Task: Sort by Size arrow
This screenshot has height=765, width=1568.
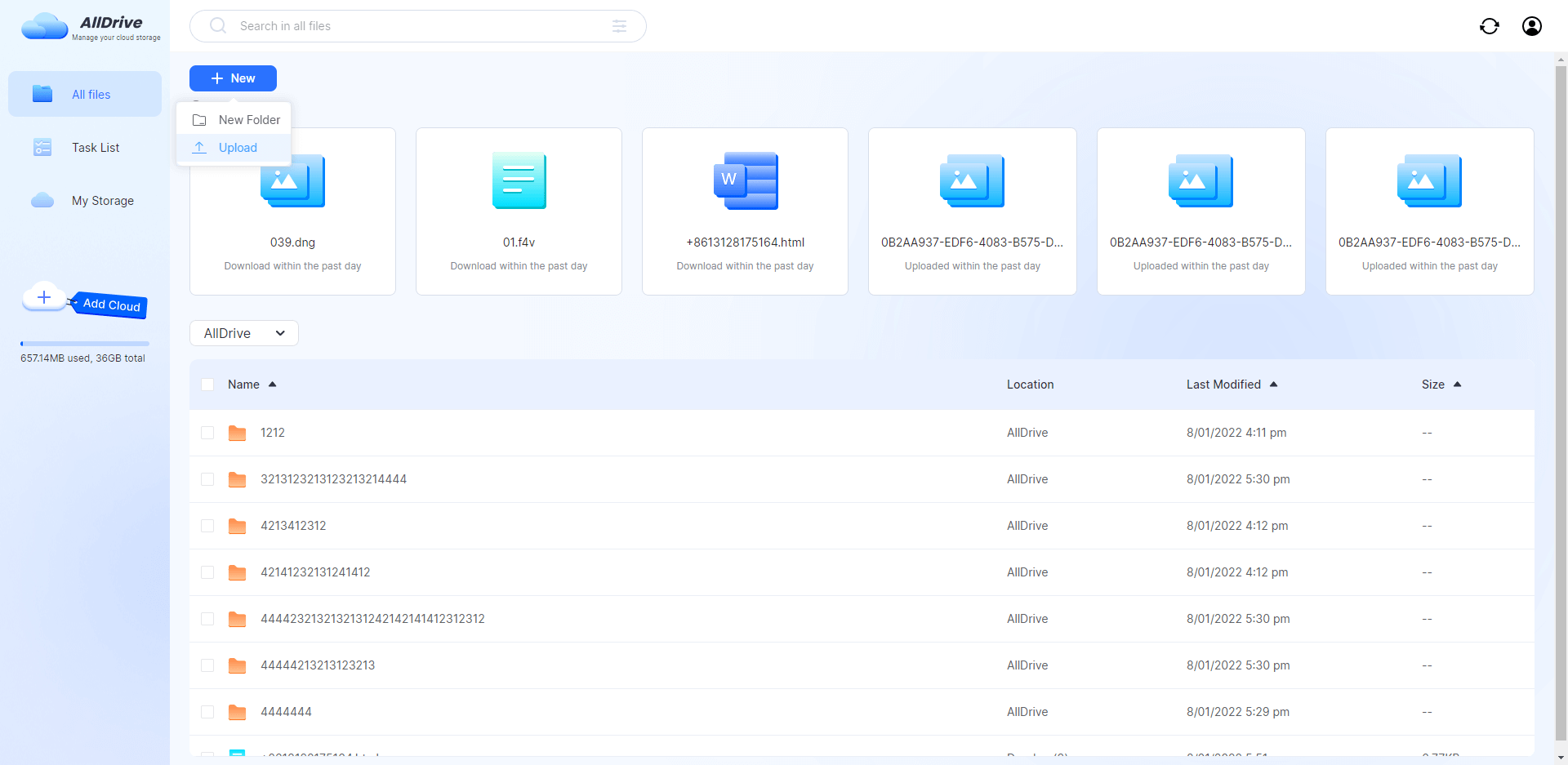Action: click(x=1457, y=385)
